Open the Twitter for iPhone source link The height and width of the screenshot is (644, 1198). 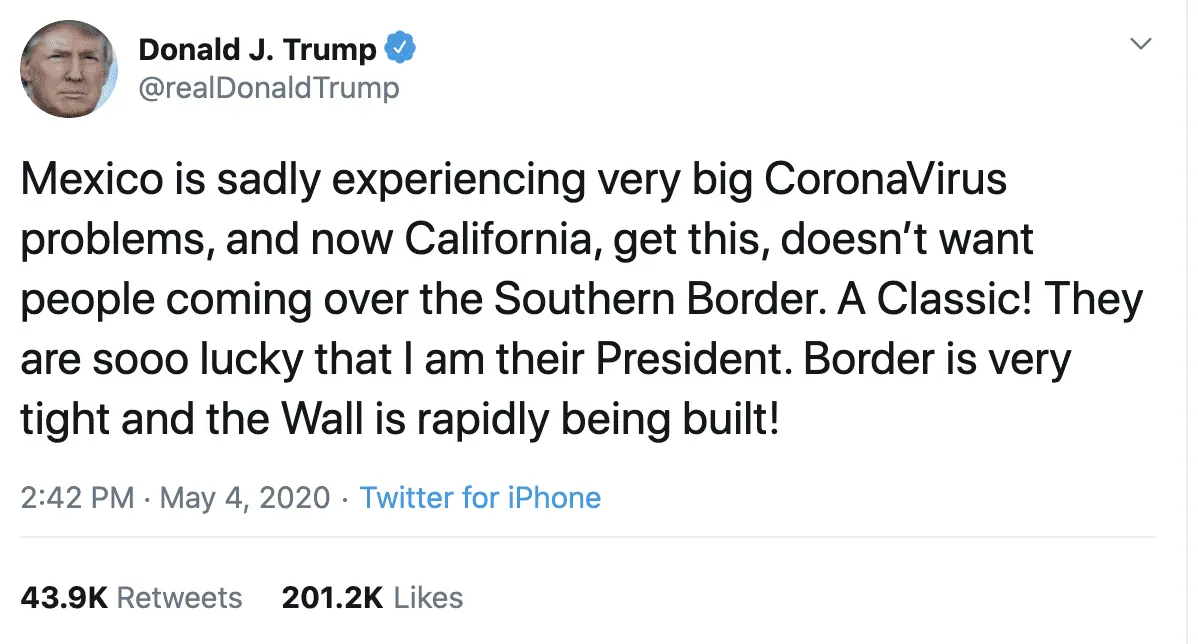tap(480, 498)
